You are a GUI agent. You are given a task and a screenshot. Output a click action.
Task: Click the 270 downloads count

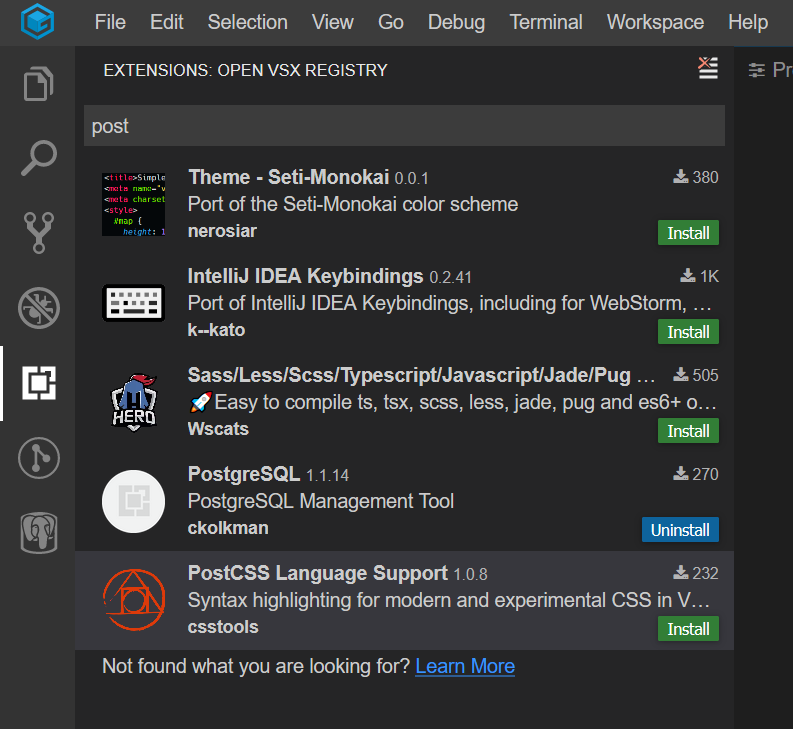pos(695,474)
